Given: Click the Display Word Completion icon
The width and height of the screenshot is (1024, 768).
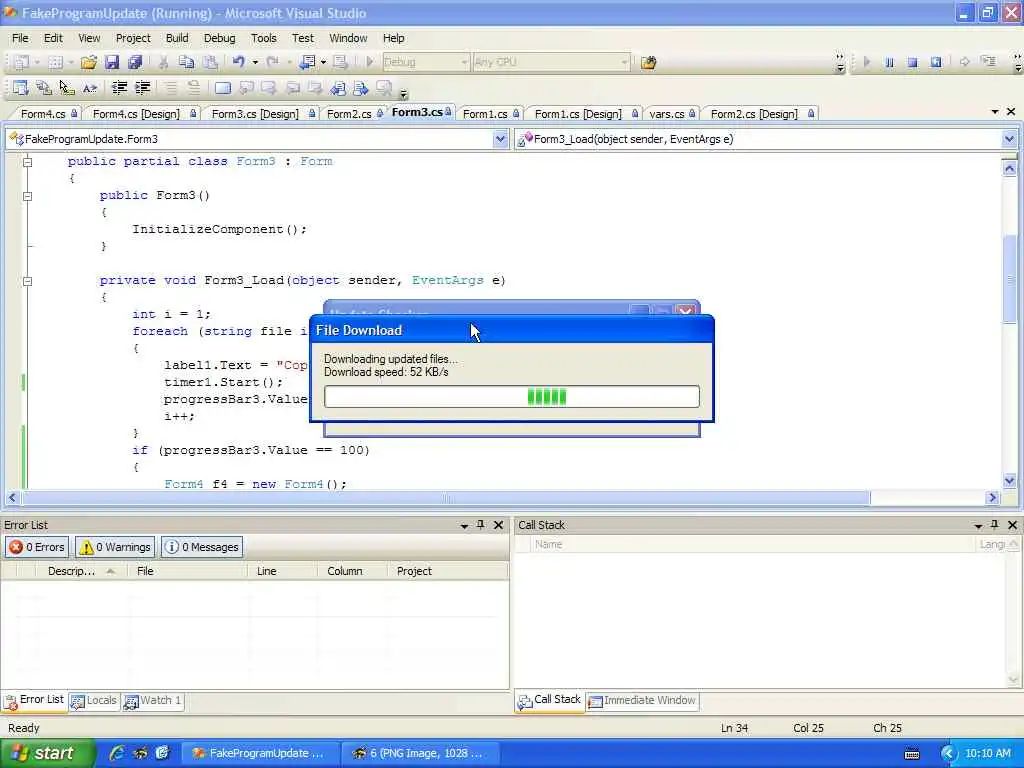Looking at the screenshot, I should (x=90, y=88).
